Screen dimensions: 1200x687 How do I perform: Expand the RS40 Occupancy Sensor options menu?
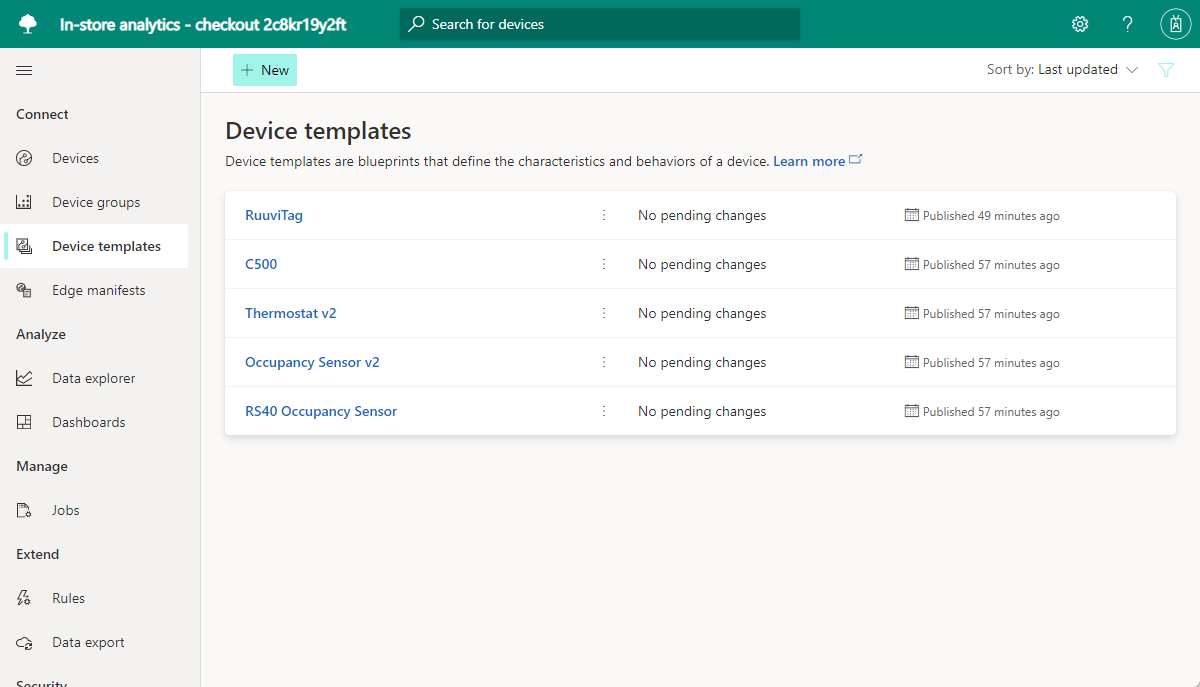tap(604, 411)
